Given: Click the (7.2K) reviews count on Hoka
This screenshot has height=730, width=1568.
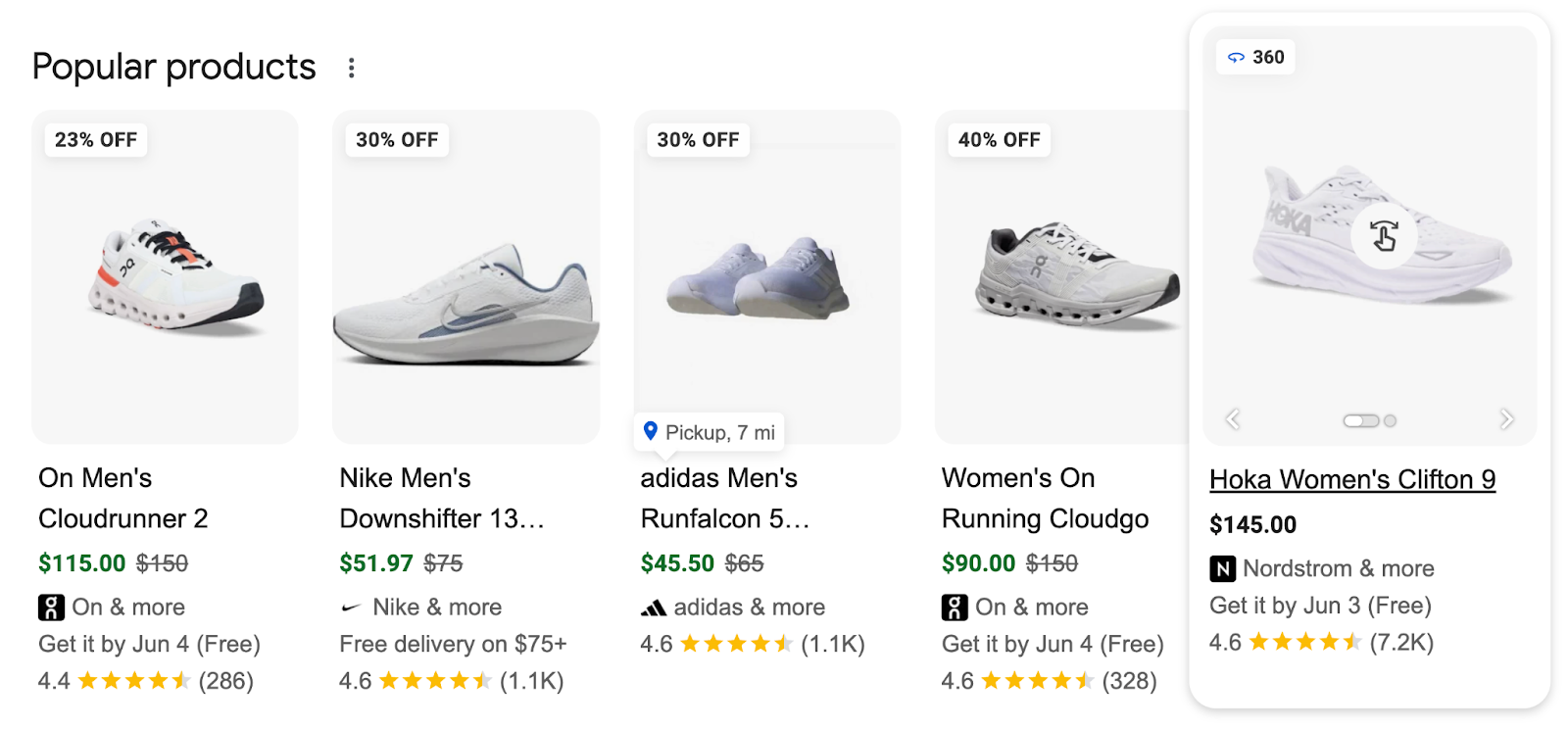Looking at the screenshot, I should [1401, 643].
